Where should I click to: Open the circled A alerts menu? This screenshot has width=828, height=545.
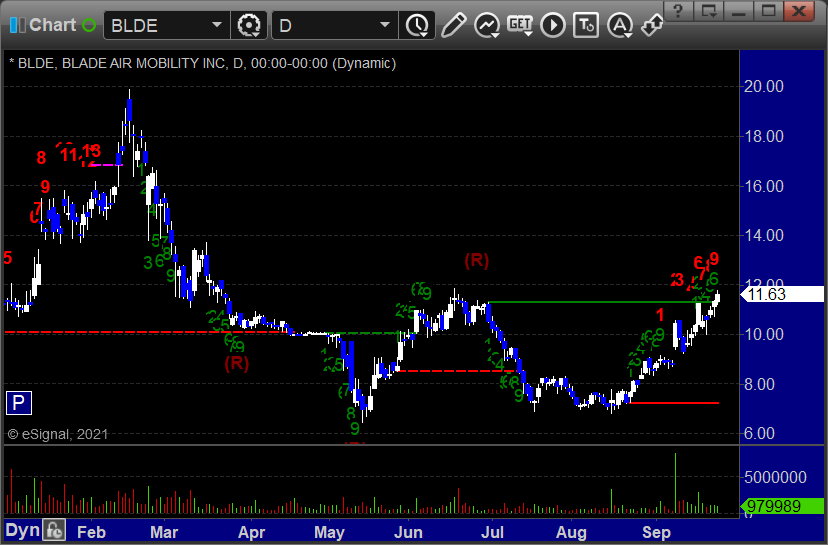[620, 25]
